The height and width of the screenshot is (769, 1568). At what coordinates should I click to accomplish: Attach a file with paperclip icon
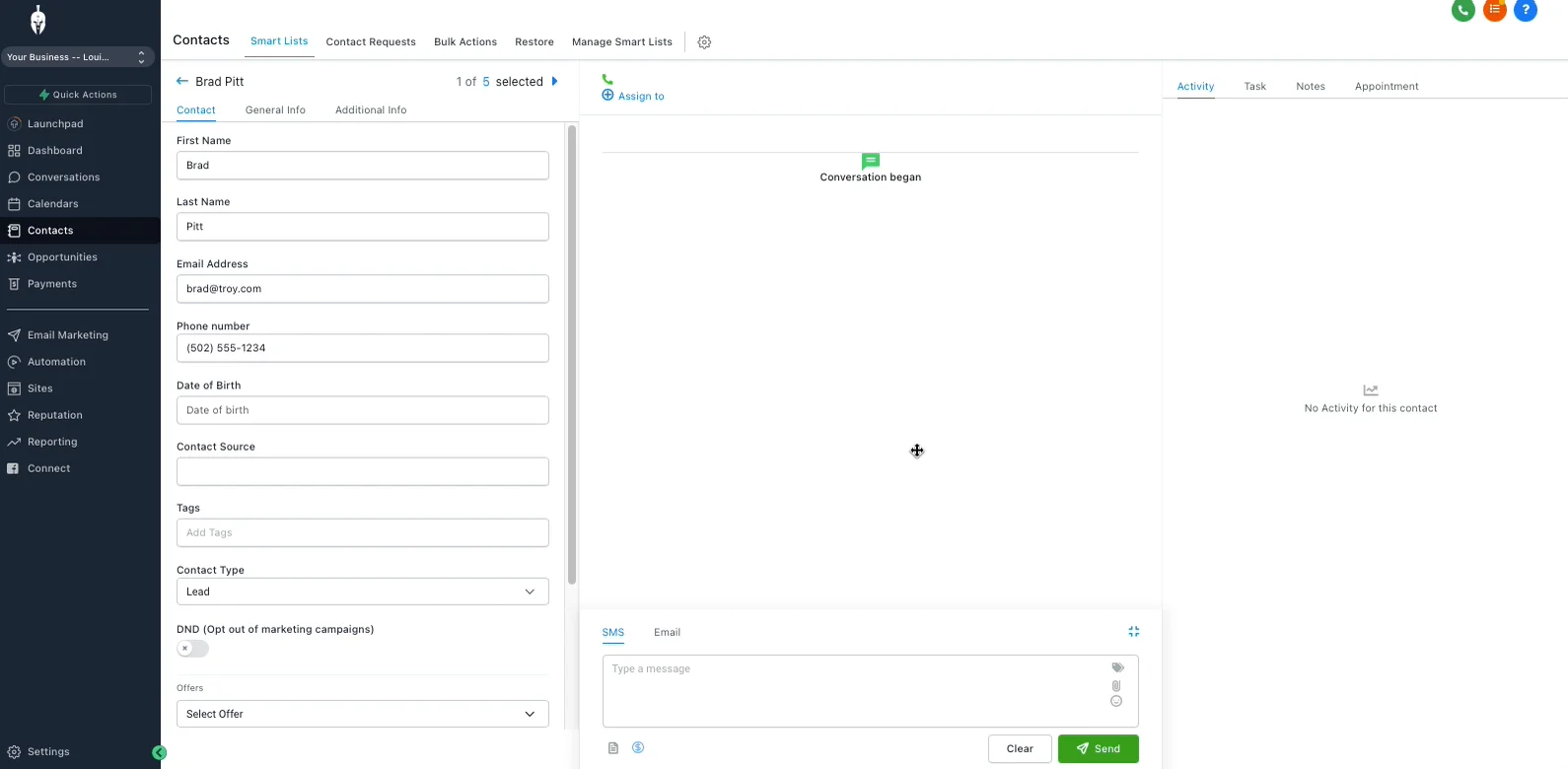[1116, 685]
